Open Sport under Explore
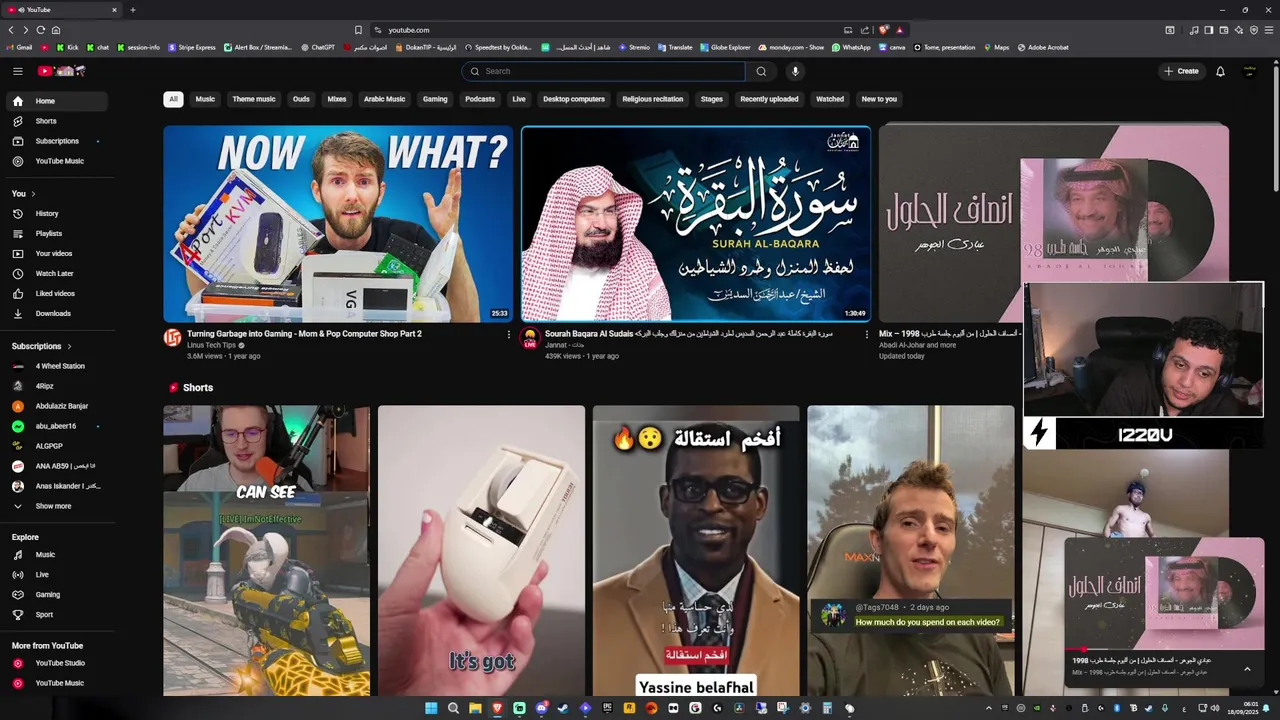The image size is (1280, 720). (58, 614)
